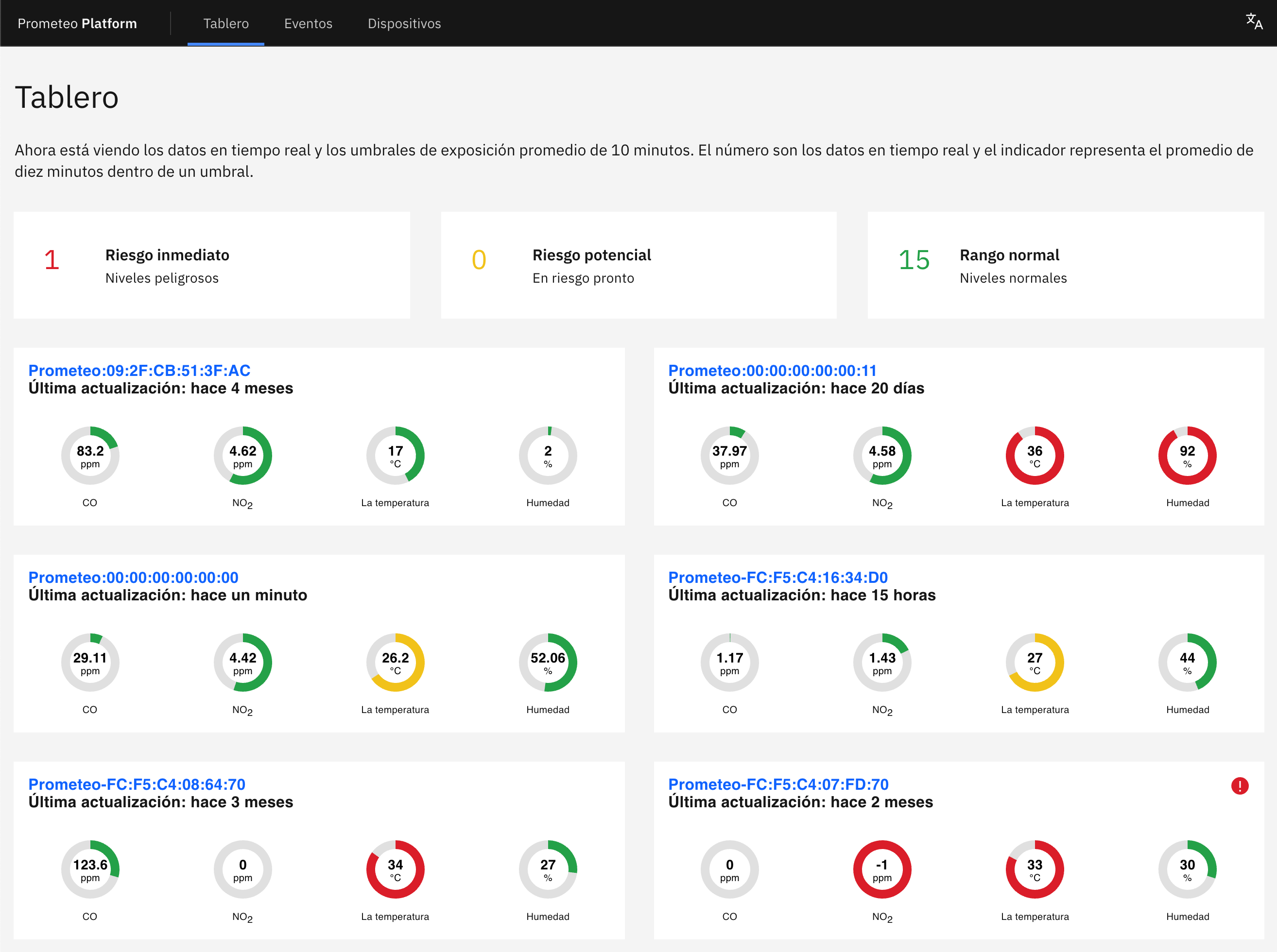Click the 1.17 ppm CO gauge

(x=729, y=662)
